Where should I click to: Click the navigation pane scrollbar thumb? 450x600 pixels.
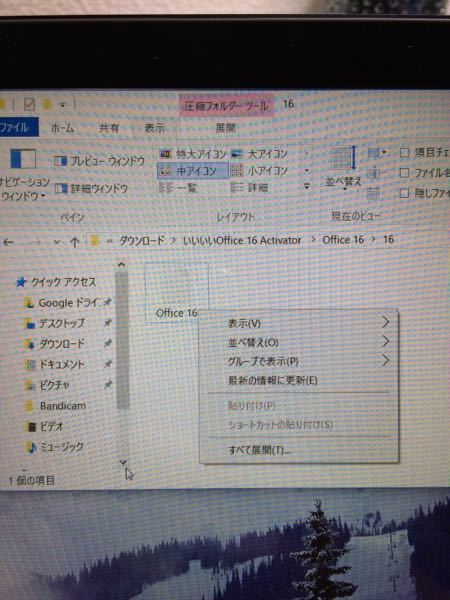[x=122, y=341]
